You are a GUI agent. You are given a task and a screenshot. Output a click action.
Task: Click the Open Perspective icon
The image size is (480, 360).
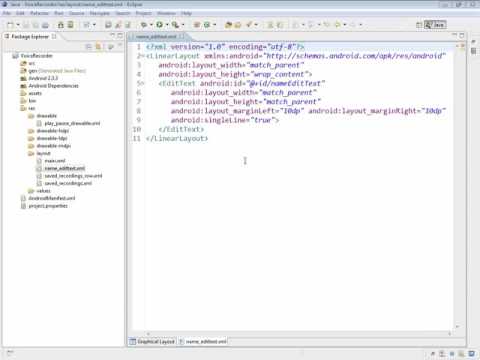coord(419,25)
